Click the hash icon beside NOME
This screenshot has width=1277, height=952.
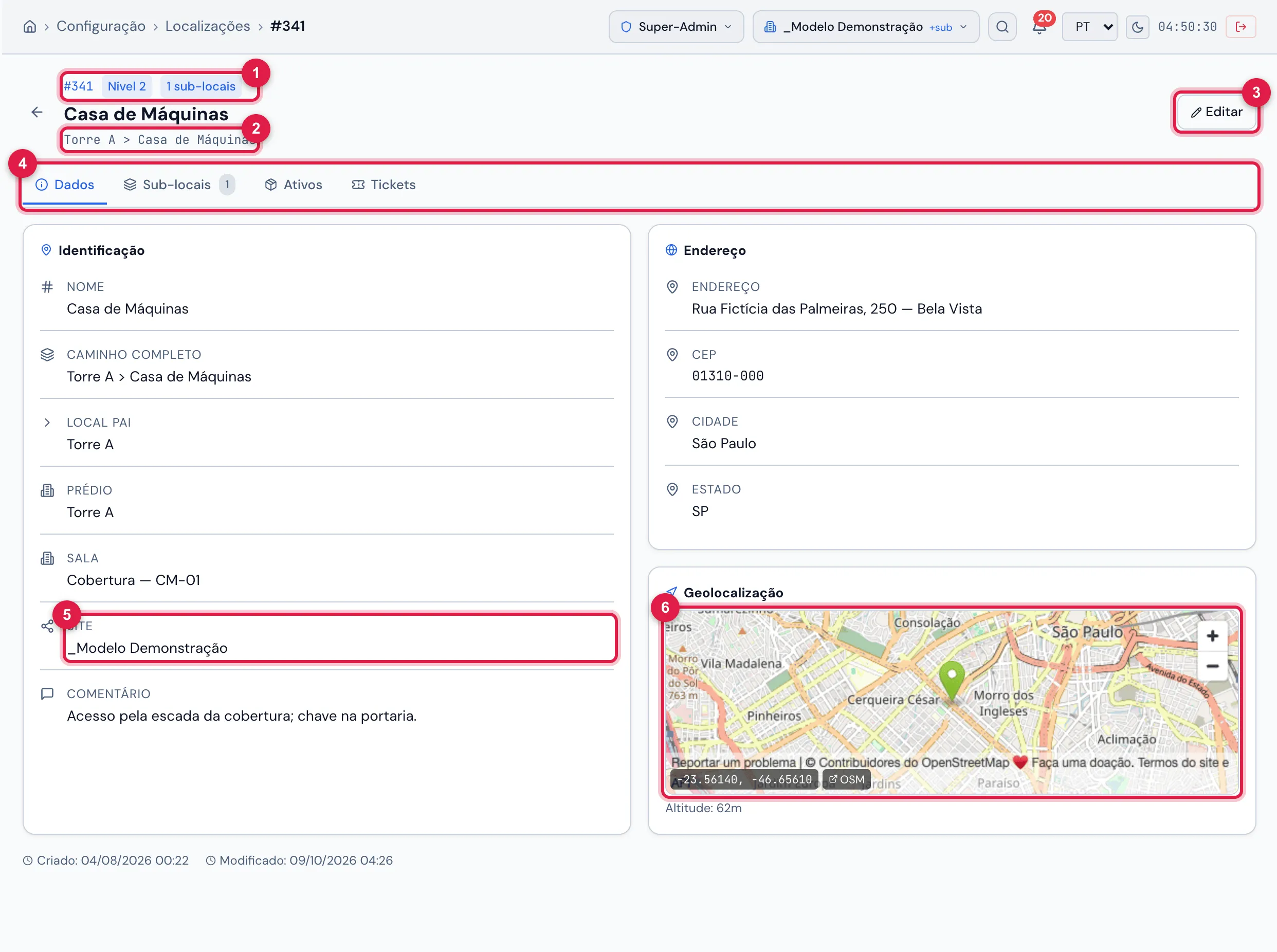[x=47, y=287]
